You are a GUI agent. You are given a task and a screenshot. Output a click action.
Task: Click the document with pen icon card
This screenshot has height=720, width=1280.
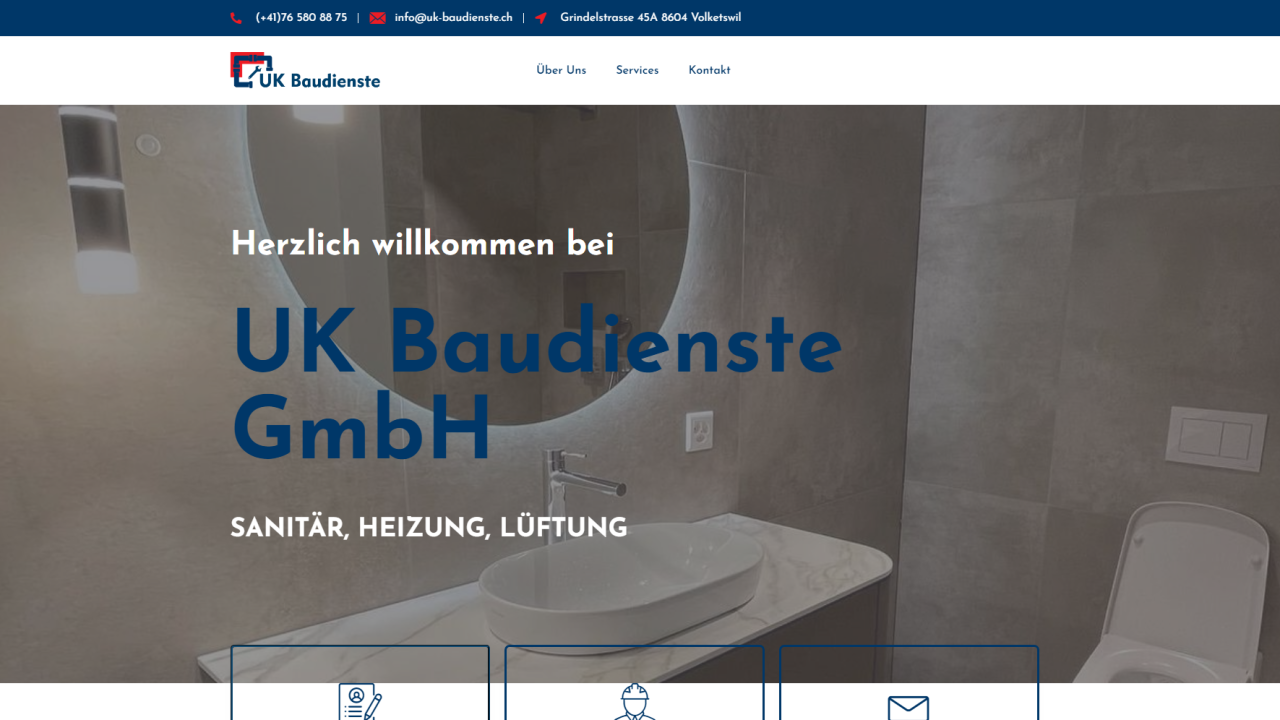click(x=360, y=683)
